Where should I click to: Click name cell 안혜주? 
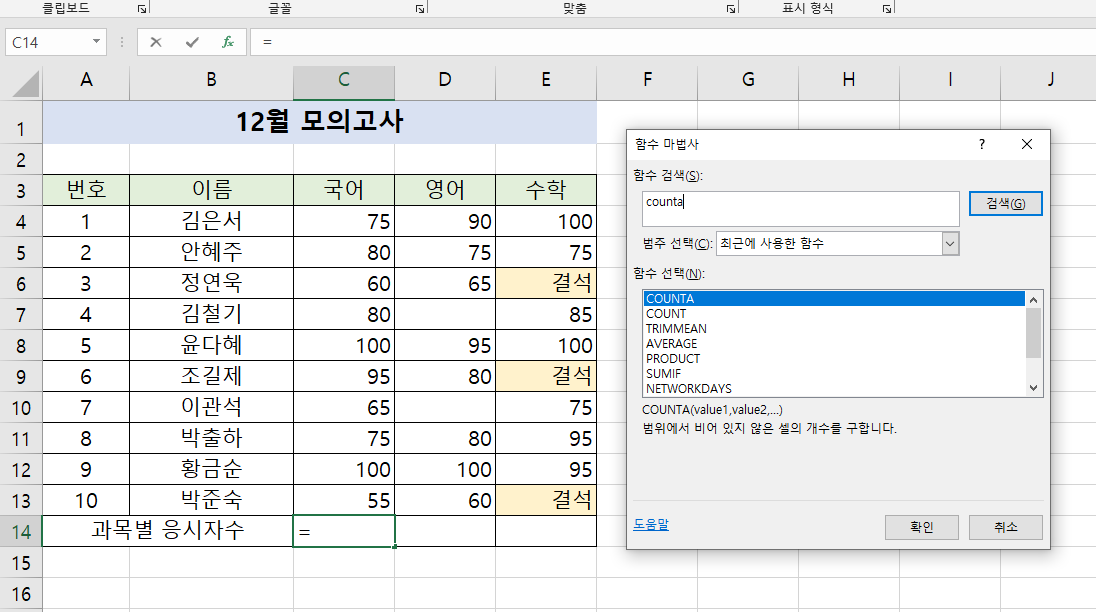coord(211,252)
